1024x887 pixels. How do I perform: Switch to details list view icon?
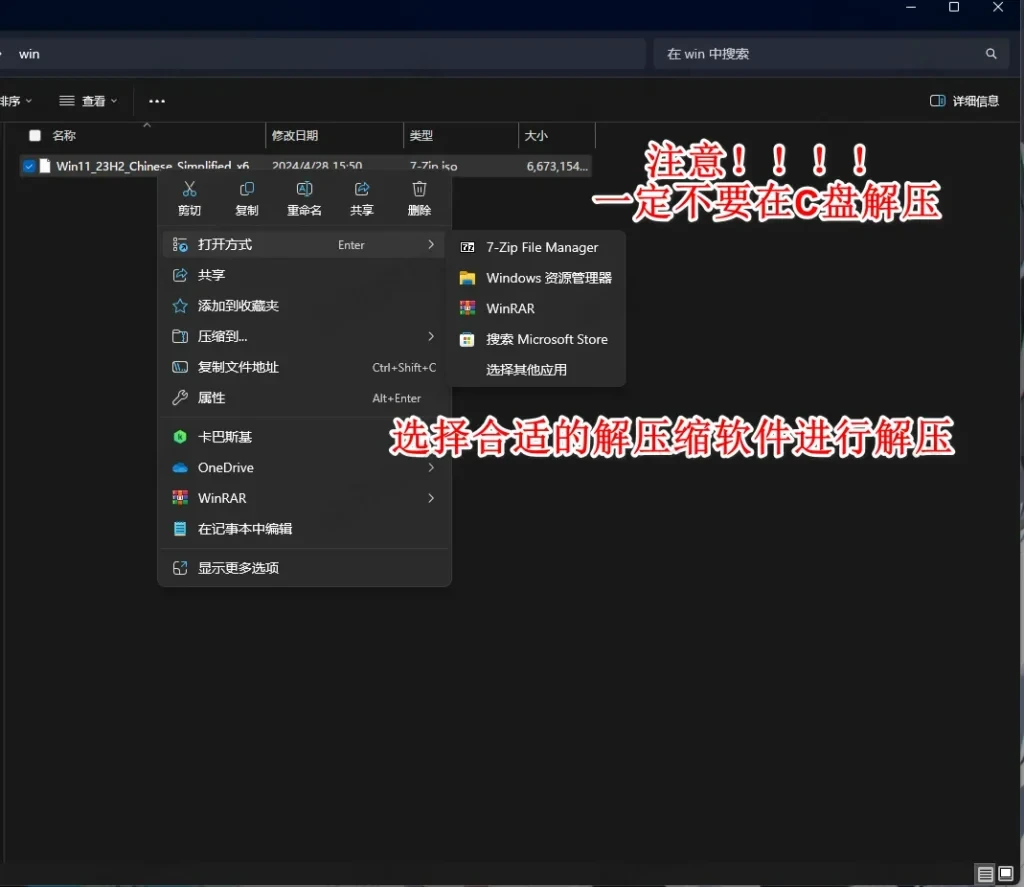[985, 873]
